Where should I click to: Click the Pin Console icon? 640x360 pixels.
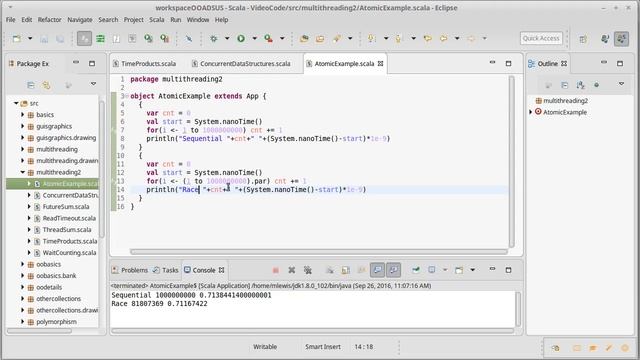pos(416,270)
